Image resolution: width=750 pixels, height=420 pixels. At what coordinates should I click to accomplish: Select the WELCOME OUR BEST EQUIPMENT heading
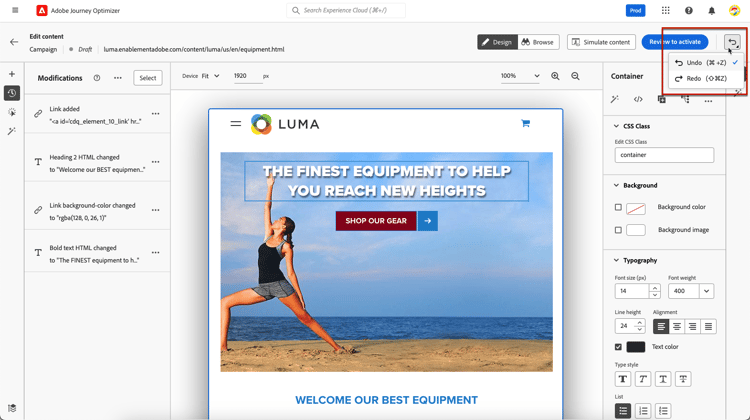point(386,400)
